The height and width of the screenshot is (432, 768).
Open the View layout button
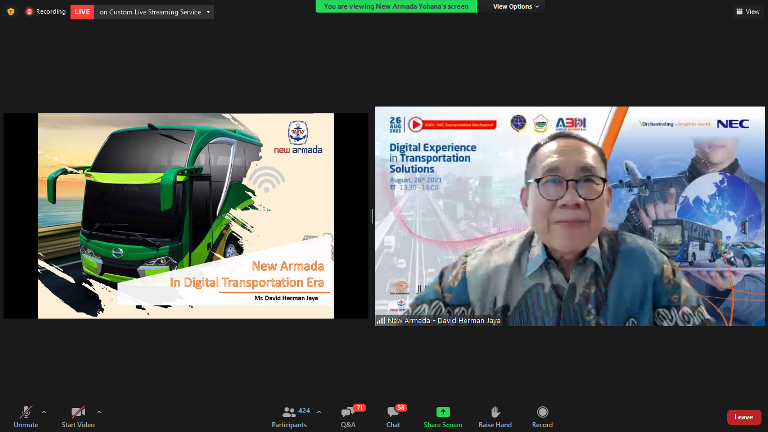748,11
